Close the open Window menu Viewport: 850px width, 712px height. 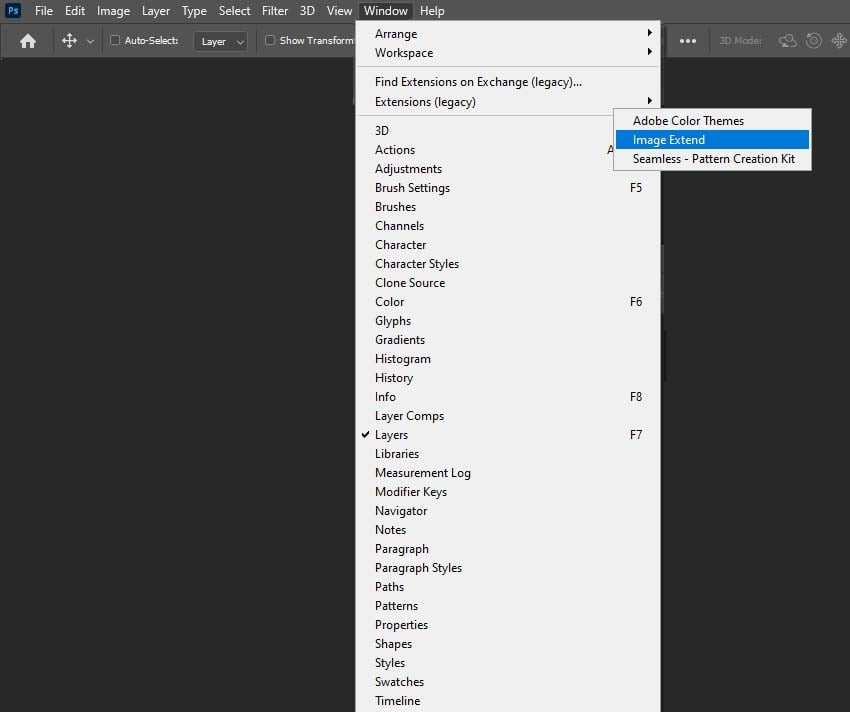click(x=385, y=11)
